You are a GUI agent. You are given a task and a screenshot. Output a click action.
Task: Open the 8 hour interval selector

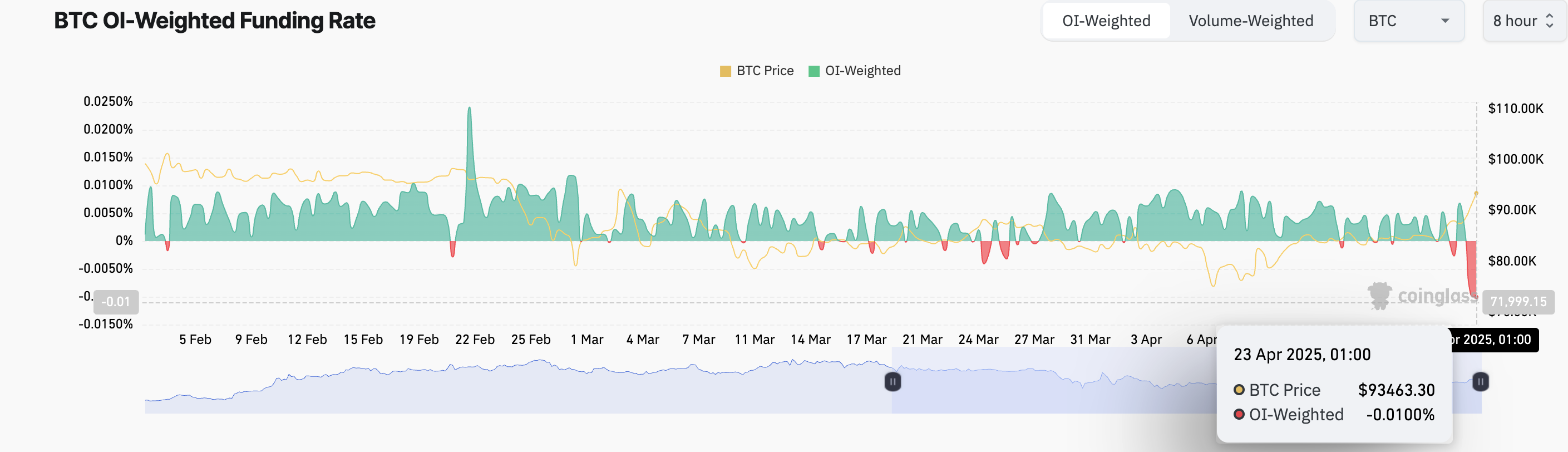[x=1515, y=21]
